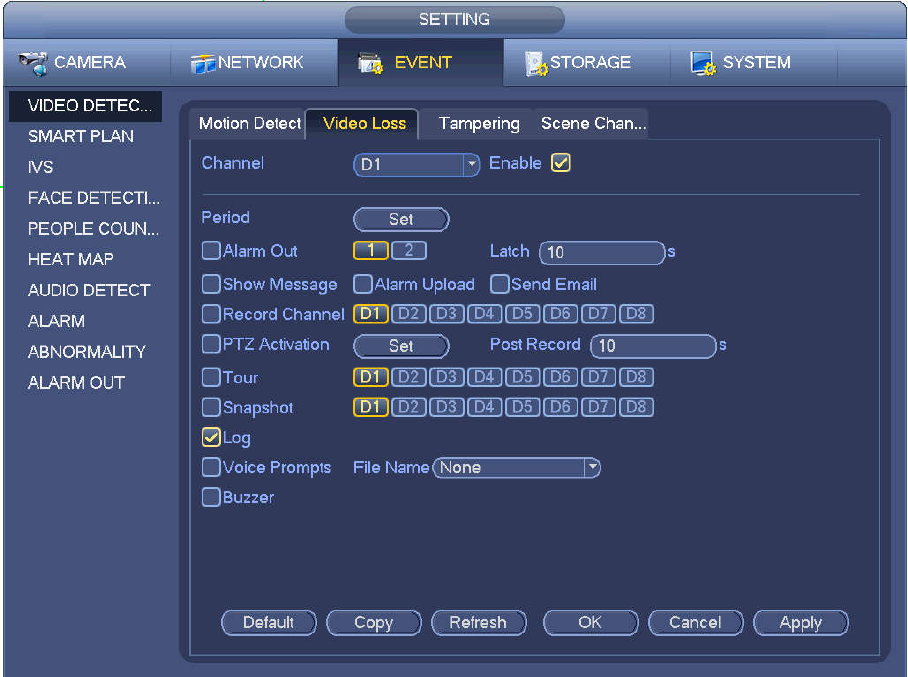Open AUDIO DETECT in the sidebar
The image size is (908, 677).
click(x=89, y=290)
